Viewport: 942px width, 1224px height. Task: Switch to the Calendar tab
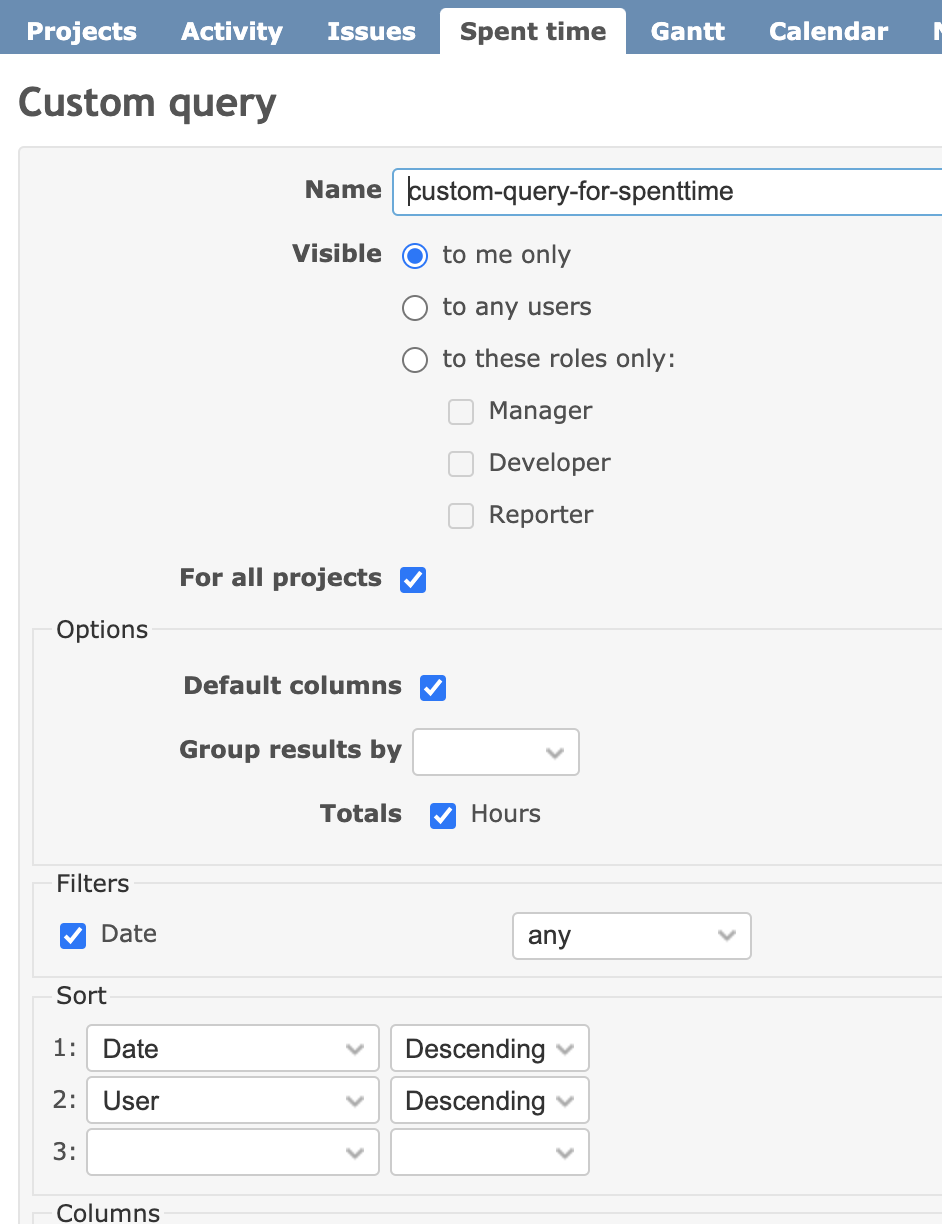click(x=828, y=31)
